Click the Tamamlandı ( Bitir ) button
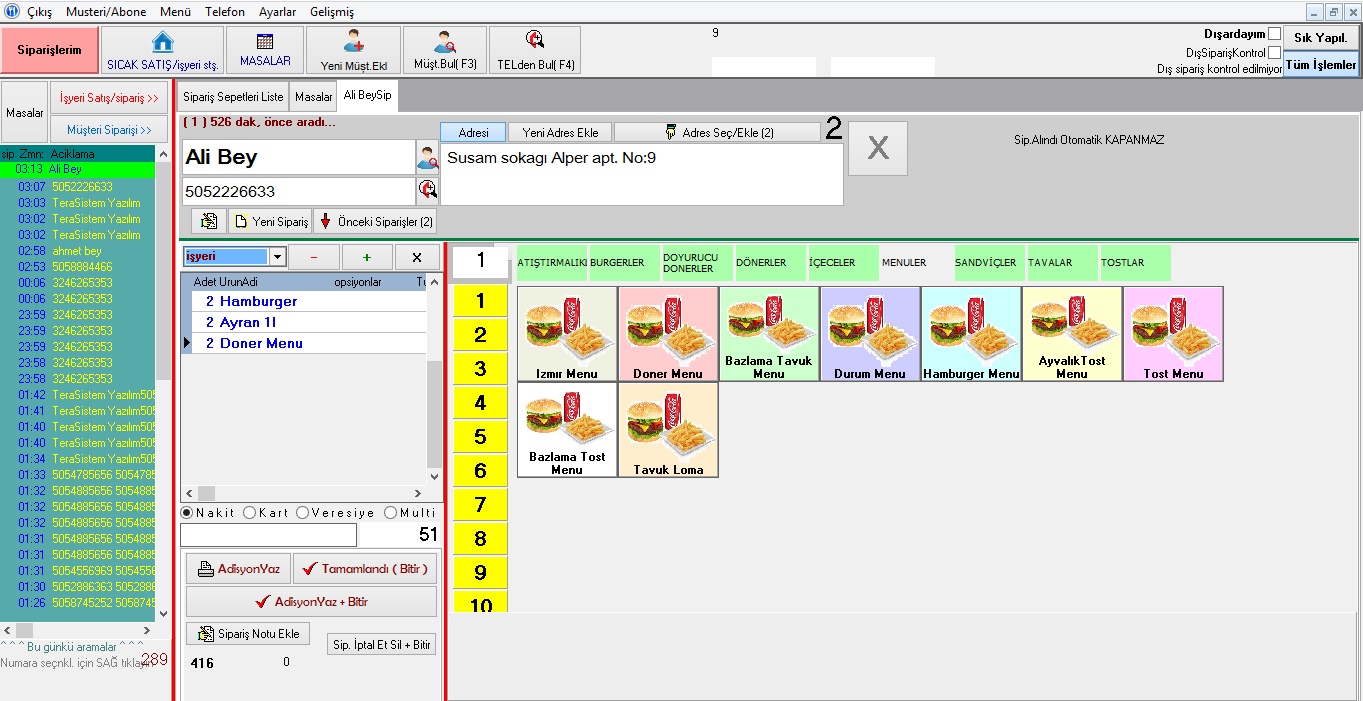The height and width of the screenshot is (701, 1363). 365,569
